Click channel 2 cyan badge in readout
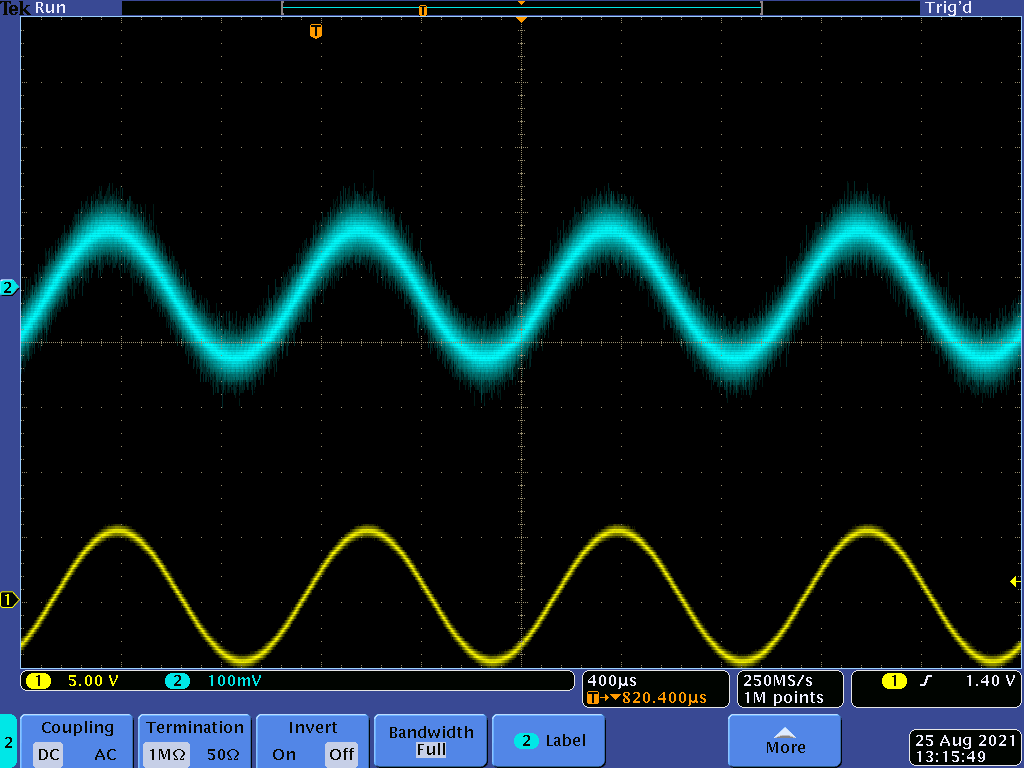Screen dimensions: 1024x768 177,681
